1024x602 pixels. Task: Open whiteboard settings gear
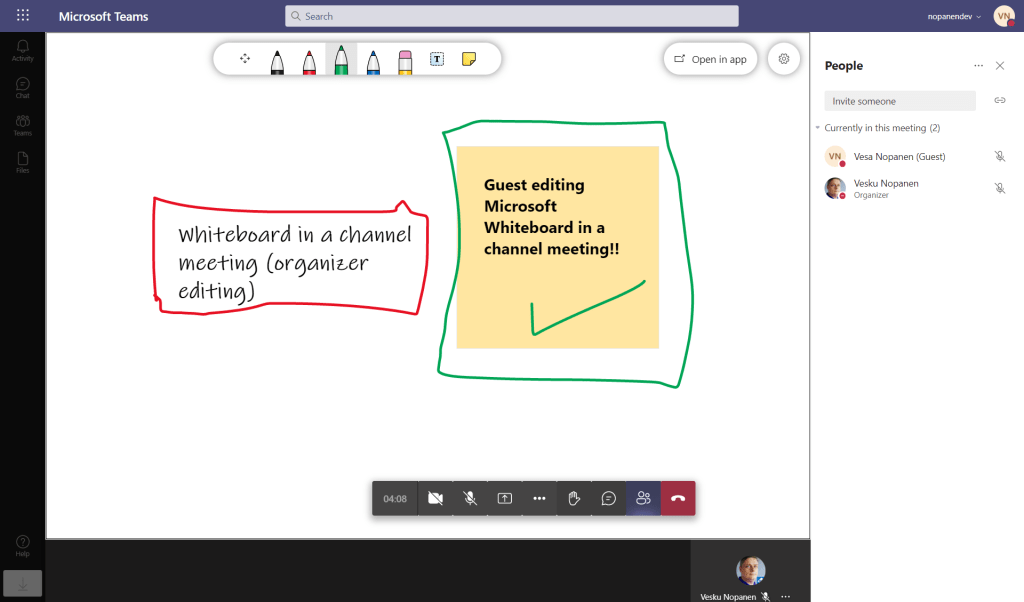(784, 59)
